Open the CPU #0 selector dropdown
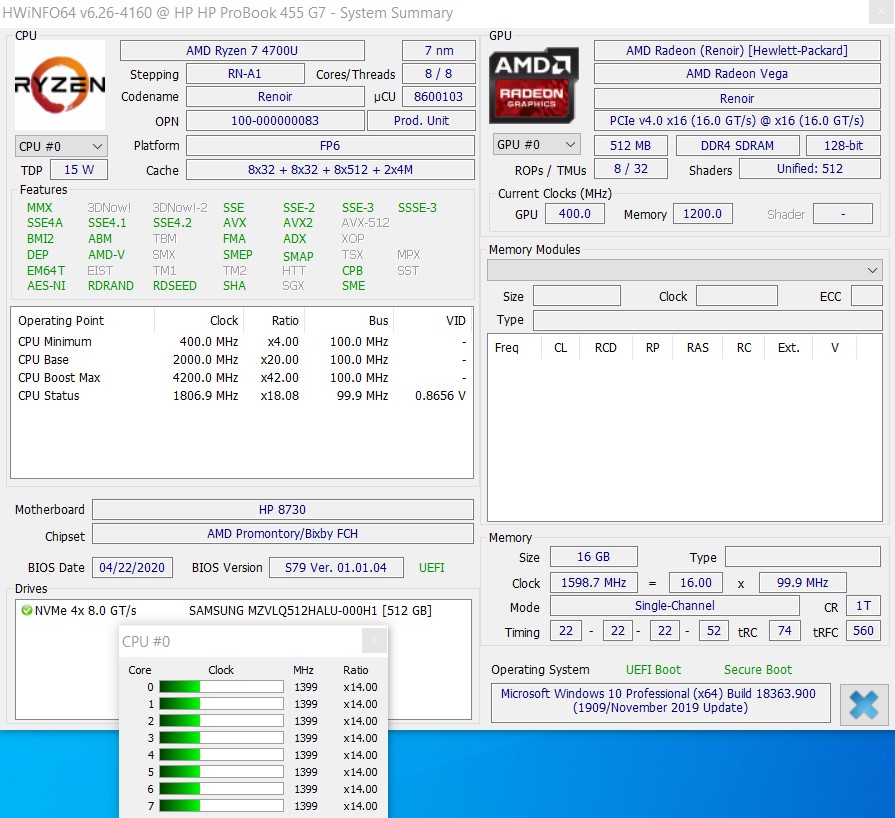 point(61,147)
